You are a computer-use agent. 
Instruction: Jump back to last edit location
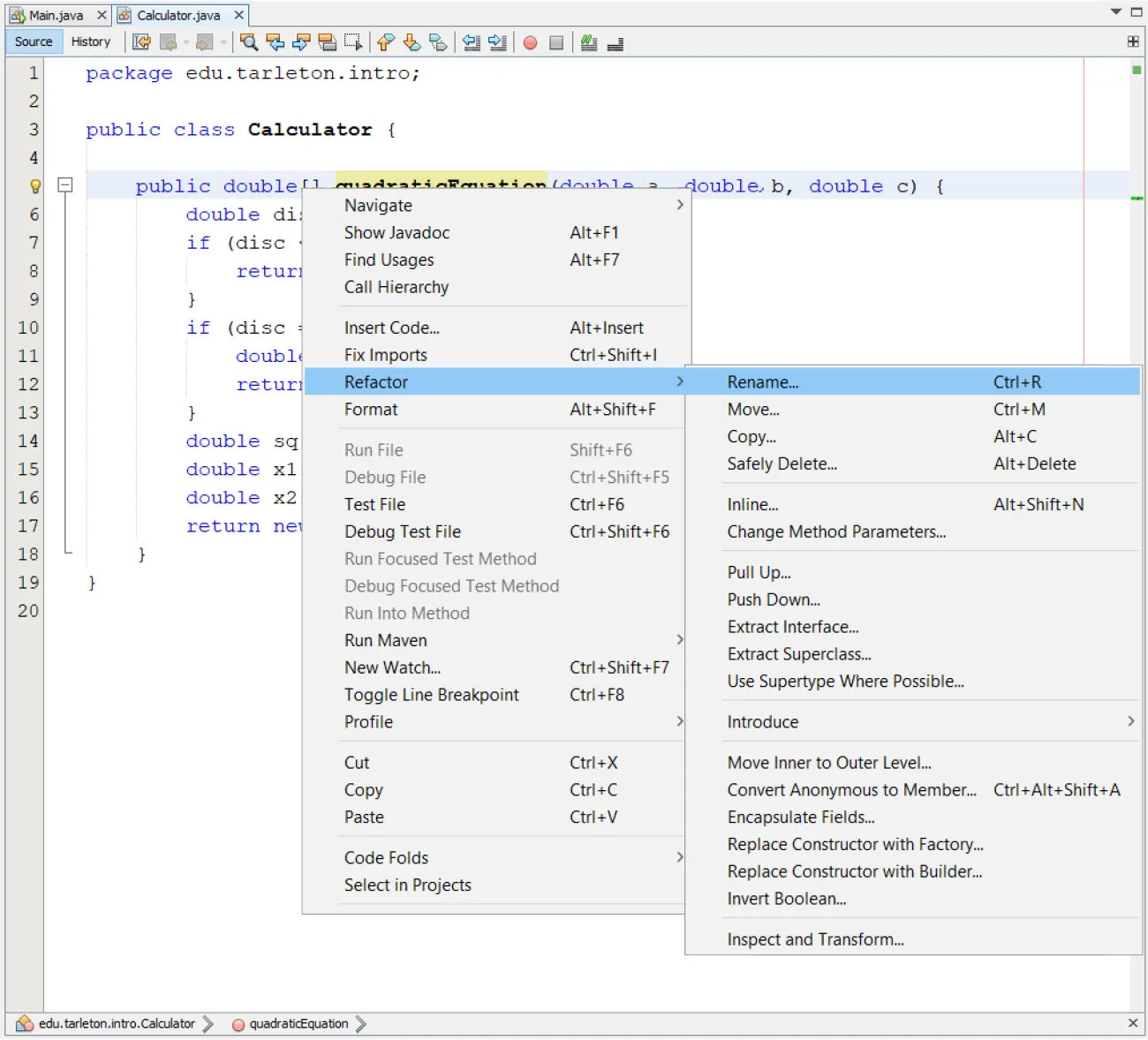click(141, 42)
